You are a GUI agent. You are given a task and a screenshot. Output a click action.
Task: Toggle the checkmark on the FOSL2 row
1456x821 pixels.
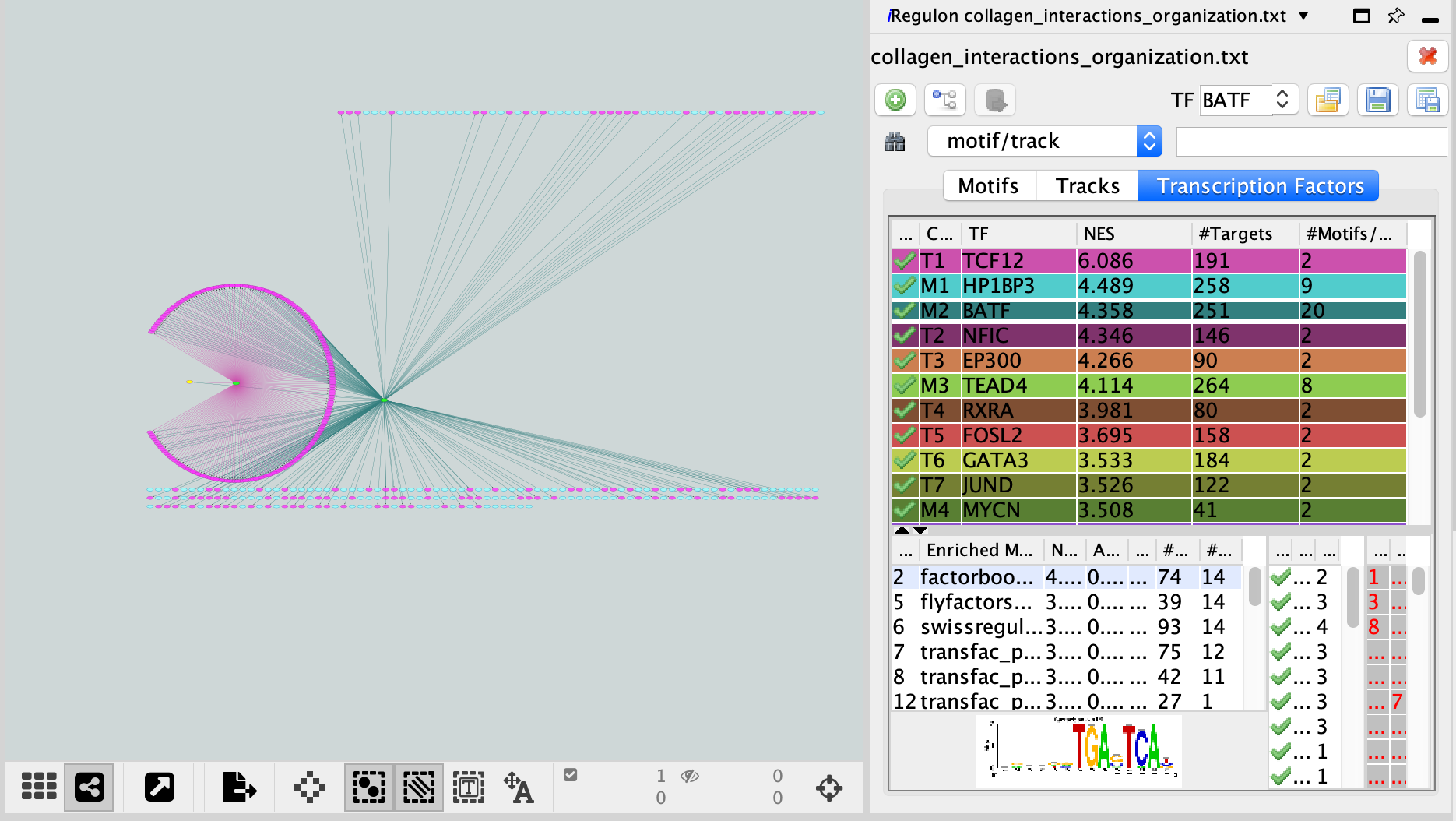click(905, 435)
